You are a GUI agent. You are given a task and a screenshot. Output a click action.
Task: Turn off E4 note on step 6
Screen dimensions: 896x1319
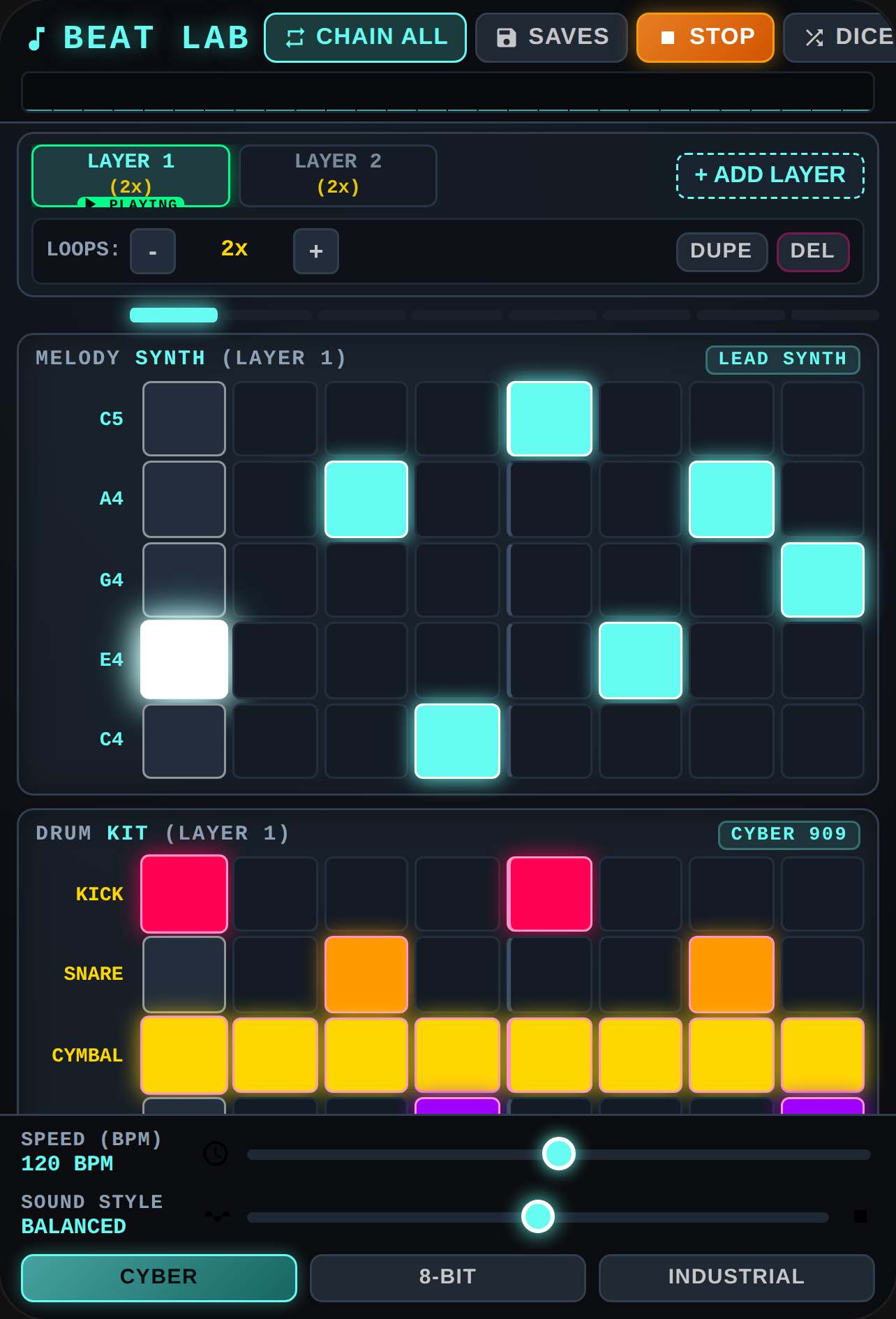coord(641,660)
